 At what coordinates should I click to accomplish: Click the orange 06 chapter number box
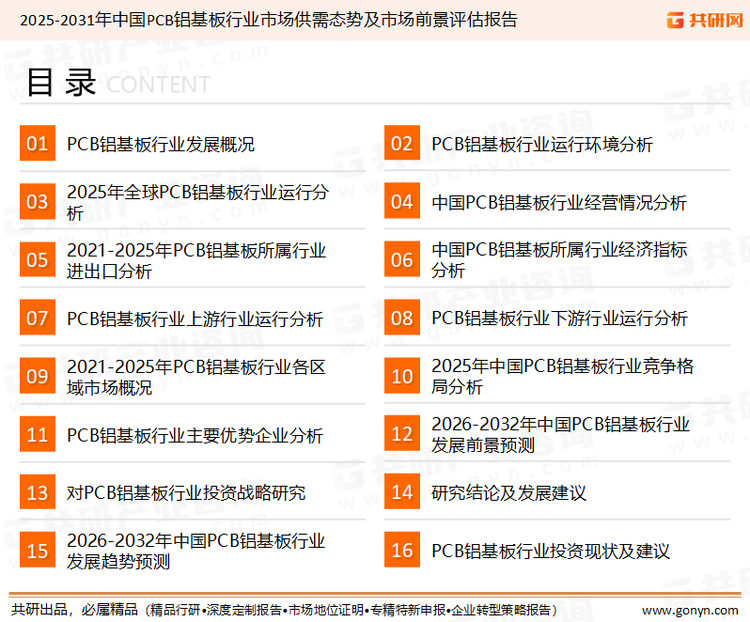(402, 259)
